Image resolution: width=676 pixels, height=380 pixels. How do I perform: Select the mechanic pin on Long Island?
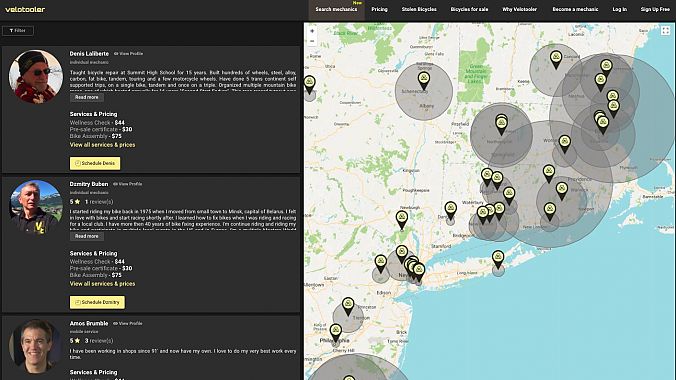[498, 259]
